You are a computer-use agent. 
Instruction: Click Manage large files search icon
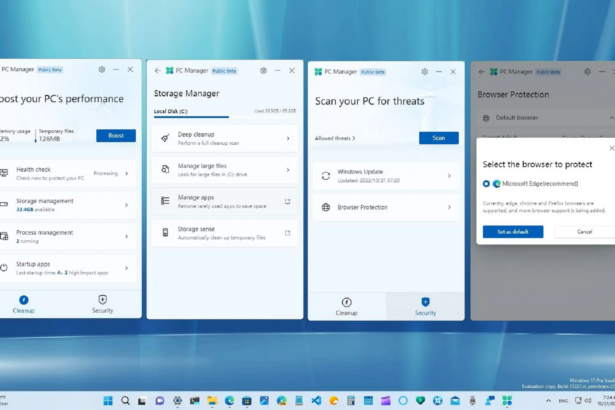click(x=165, y=169)
